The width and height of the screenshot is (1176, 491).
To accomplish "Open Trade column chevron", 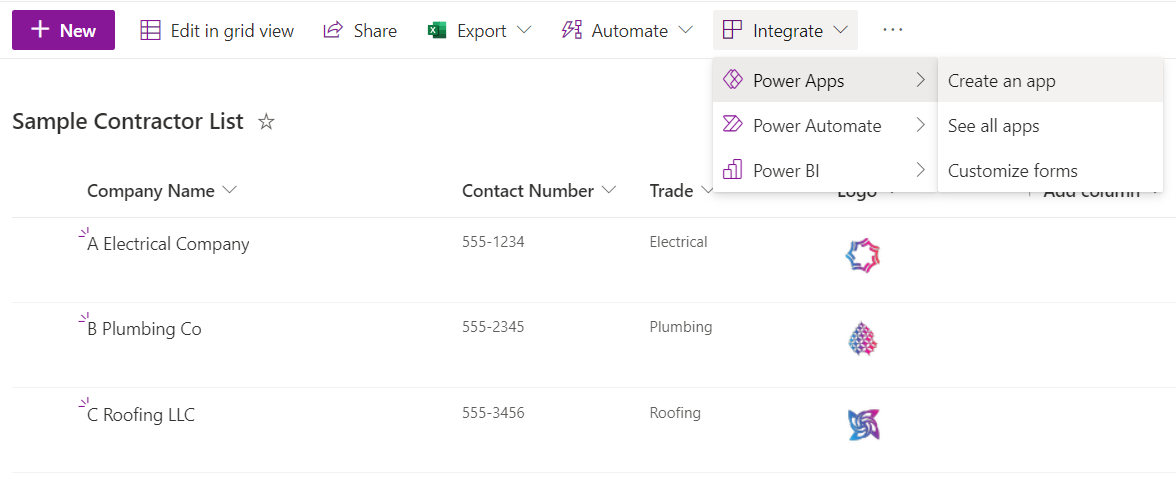I will (x=706, y=190).
